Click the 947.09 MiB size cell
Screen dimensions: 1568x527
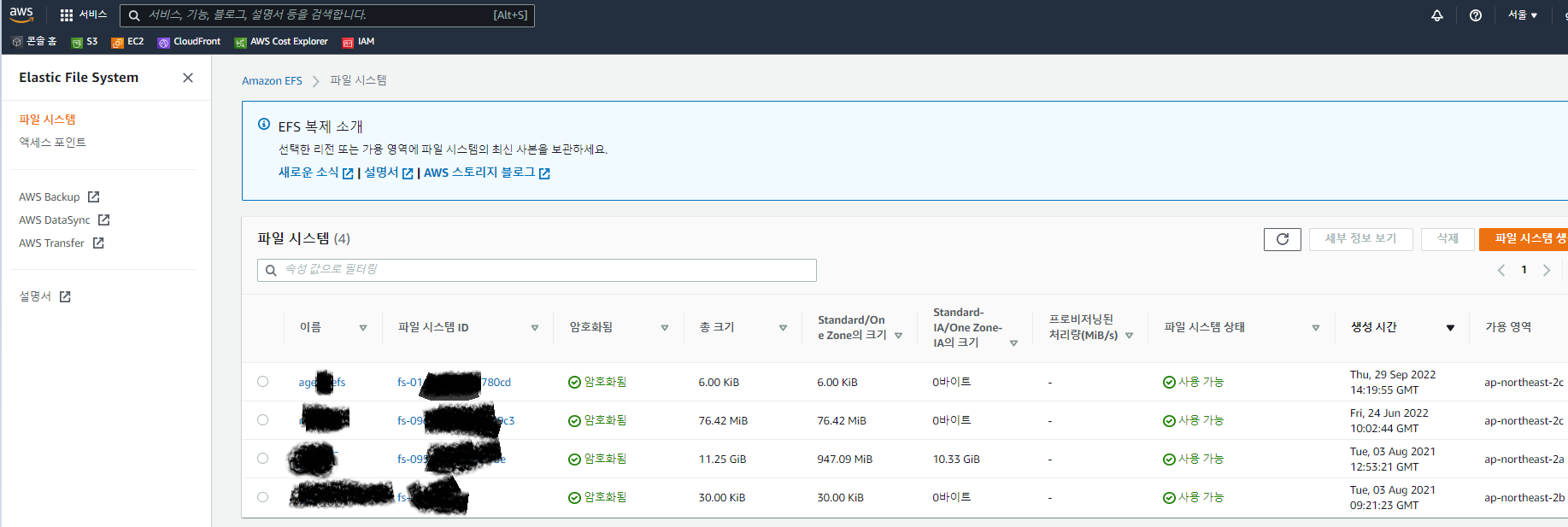[844, 460]
